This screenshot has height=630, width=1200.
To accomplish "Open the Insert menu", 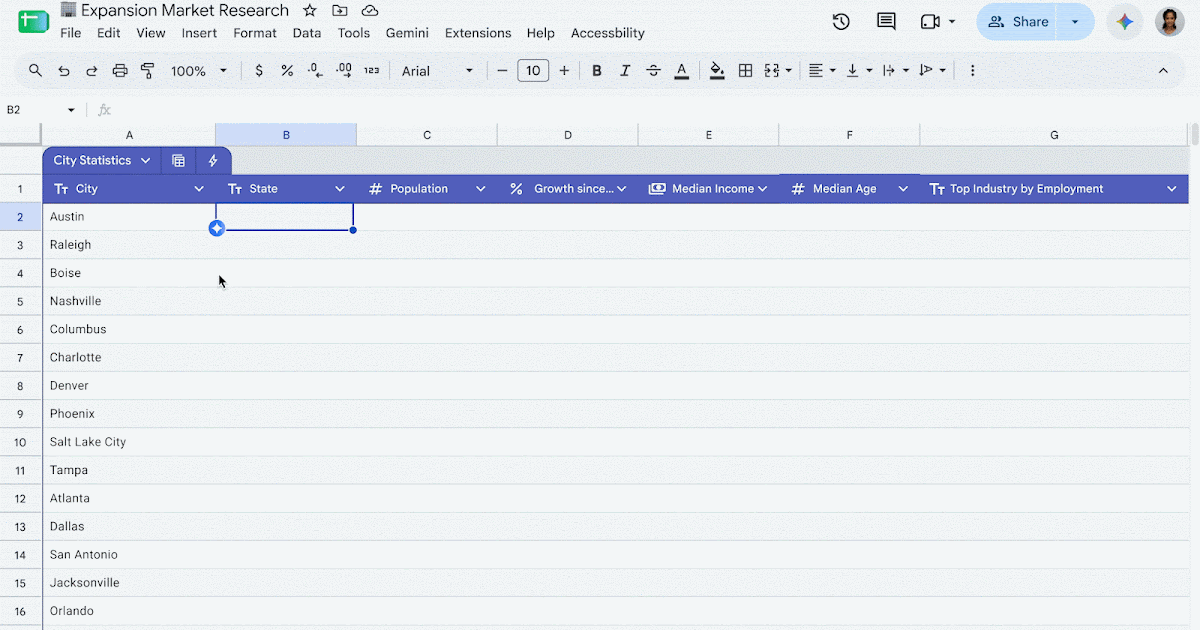I will (x=199, y=33).
